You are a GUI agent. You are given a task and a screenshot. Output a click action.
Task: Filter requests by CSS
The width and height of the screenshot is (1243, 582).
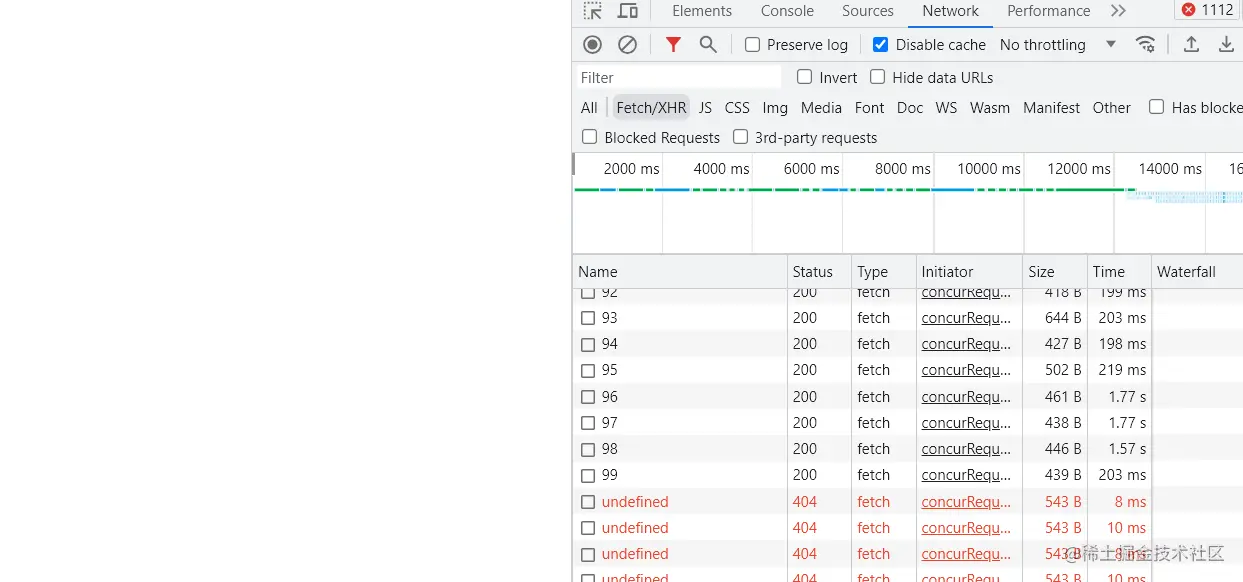737,108
